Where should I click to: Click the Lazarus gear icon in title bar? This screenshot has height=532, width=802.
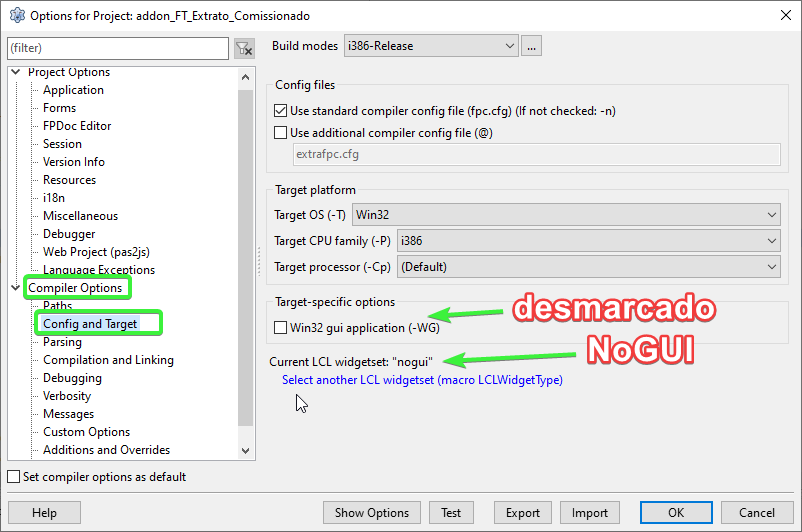[17, 15]
